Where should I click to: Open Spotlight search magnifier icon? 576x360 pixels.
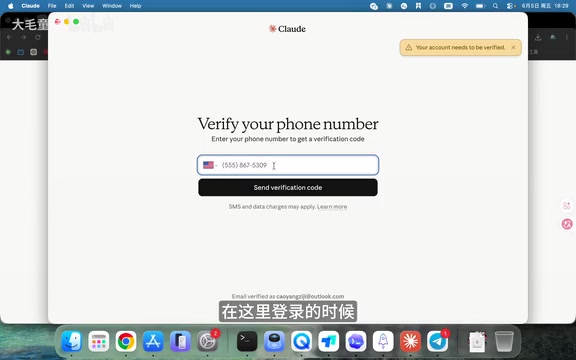coord(496,6)
